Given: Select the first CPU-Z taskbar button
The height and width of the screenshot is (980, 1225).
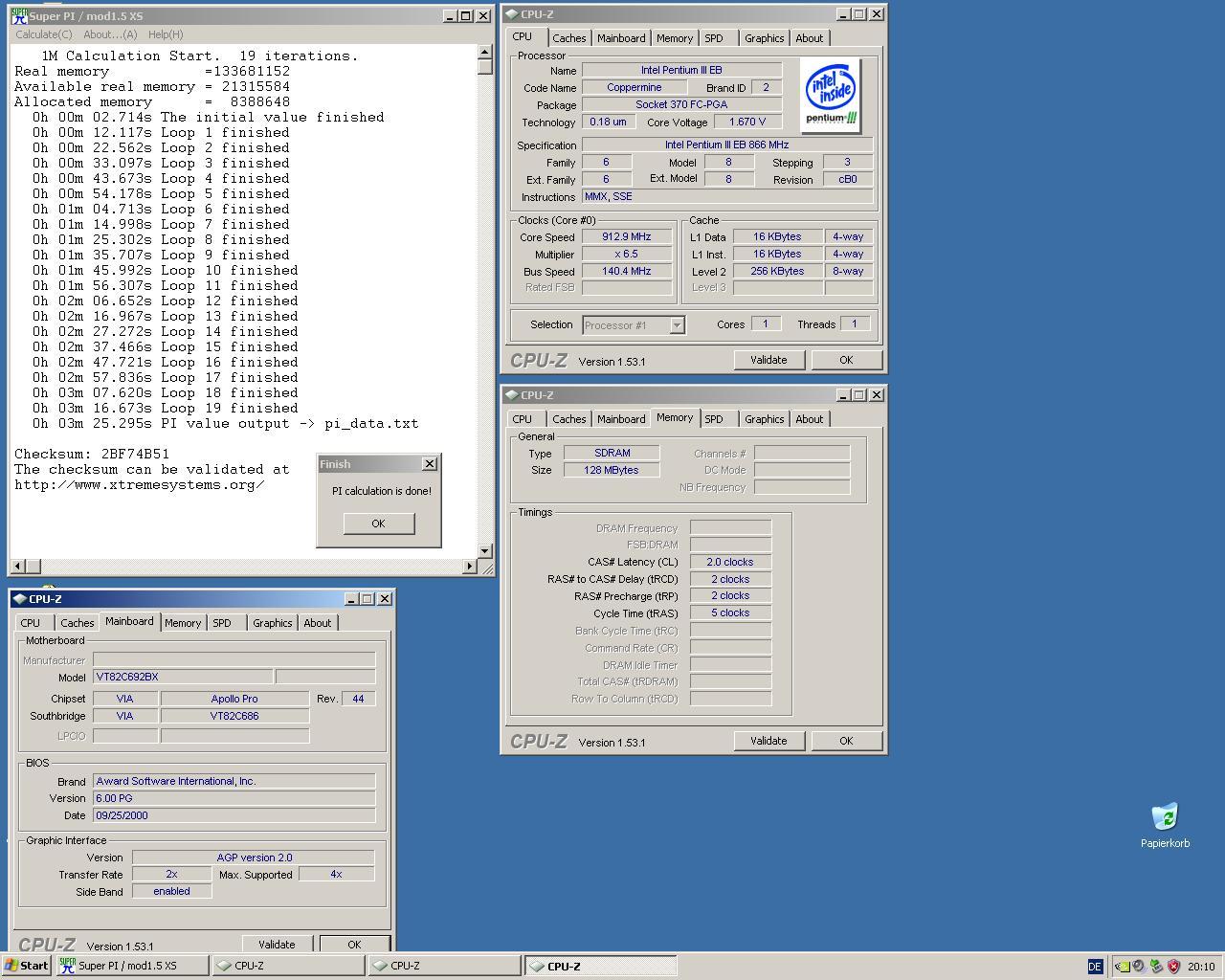Looking at the screenshot, I should tap(289, 966).
